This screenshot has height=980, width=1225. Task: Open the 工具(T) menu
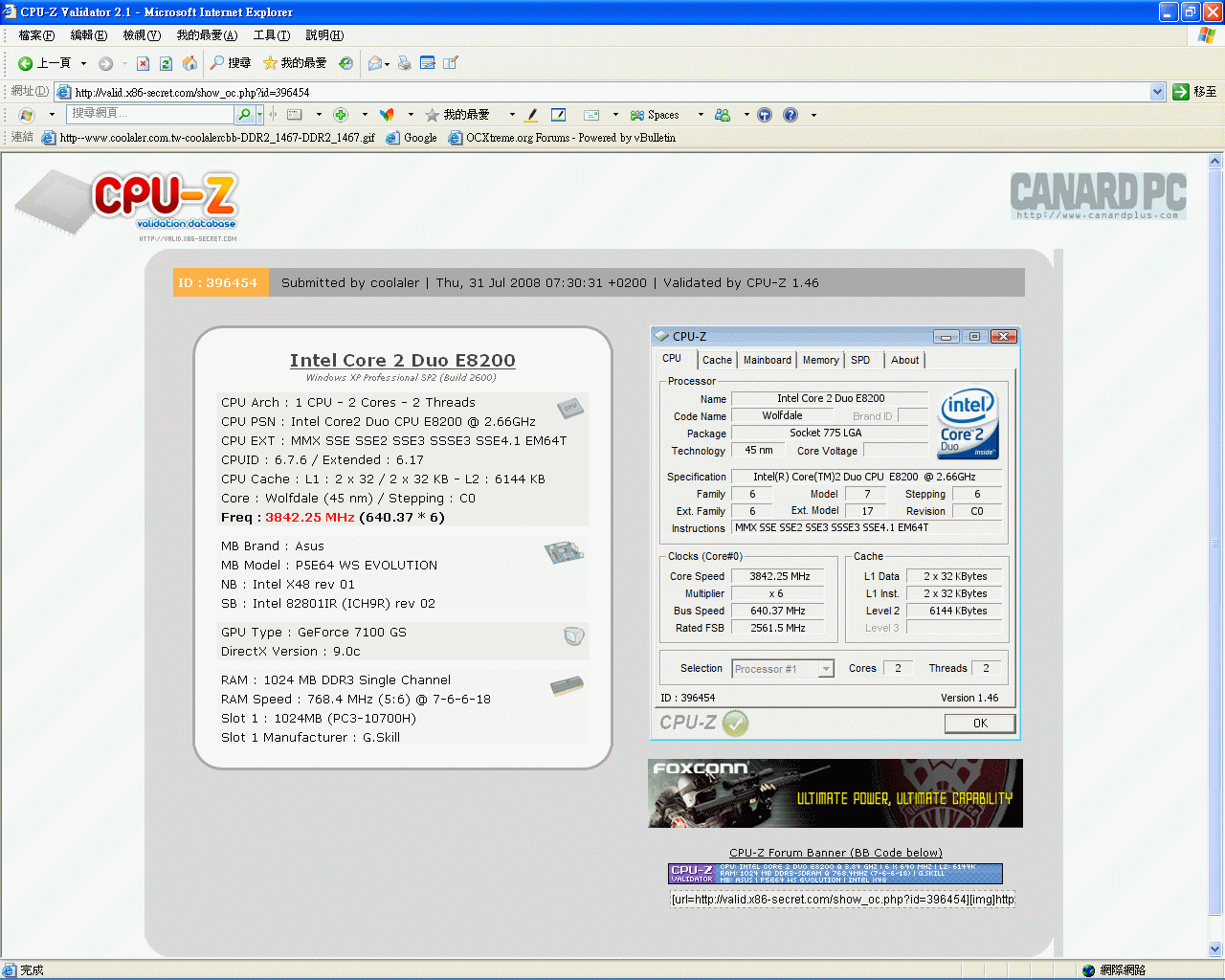(x=272, y=35)
